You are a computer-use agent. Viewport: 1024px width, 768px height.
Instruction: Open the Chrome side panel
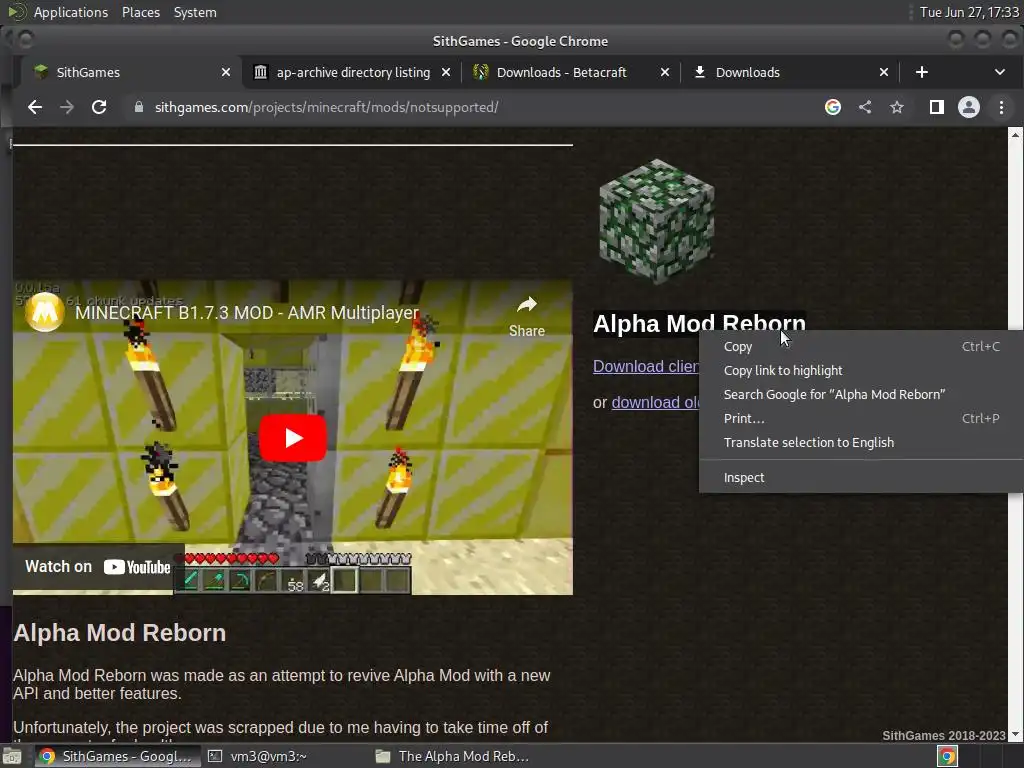[936, 107]
